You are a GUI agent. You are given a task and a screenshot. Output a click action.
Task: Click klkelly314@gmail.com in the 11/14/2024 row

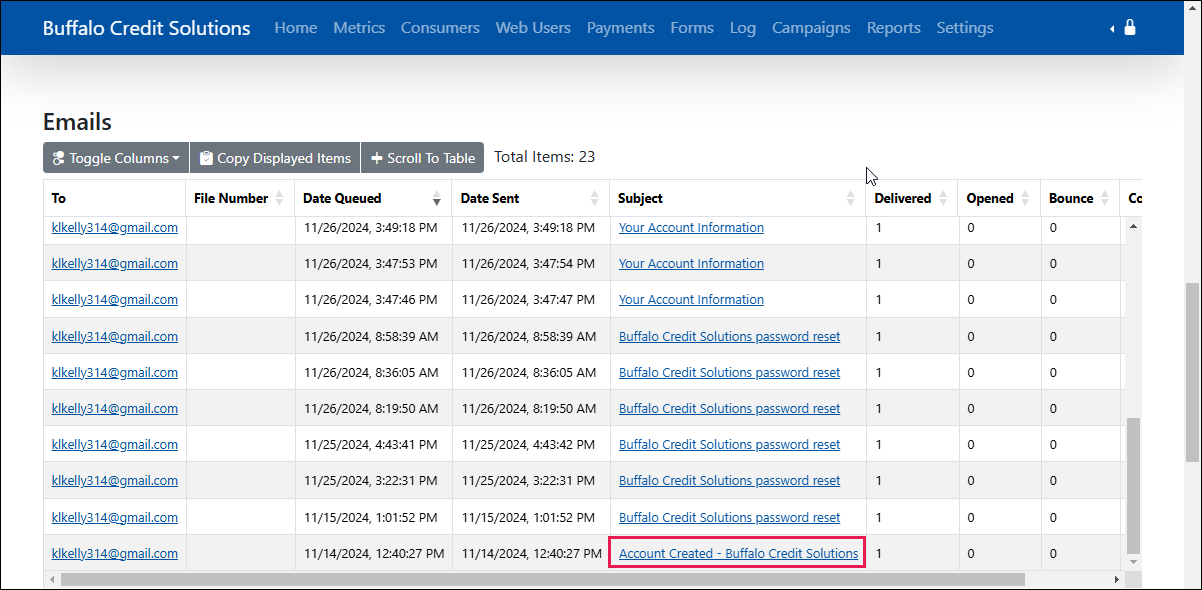point(115,553)
